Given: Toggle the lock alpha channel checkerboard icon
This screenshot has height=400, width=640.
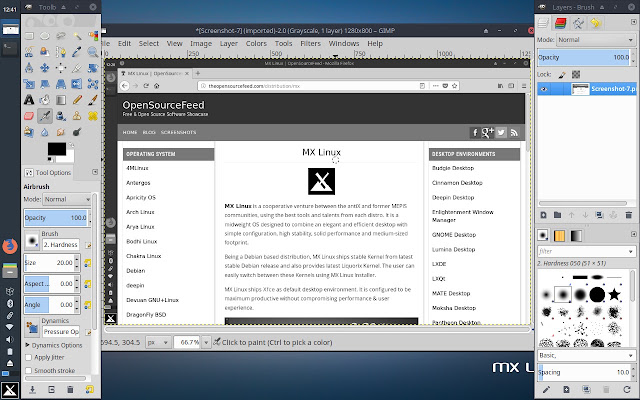Looking at the screenshot, I should click(576, 75).
